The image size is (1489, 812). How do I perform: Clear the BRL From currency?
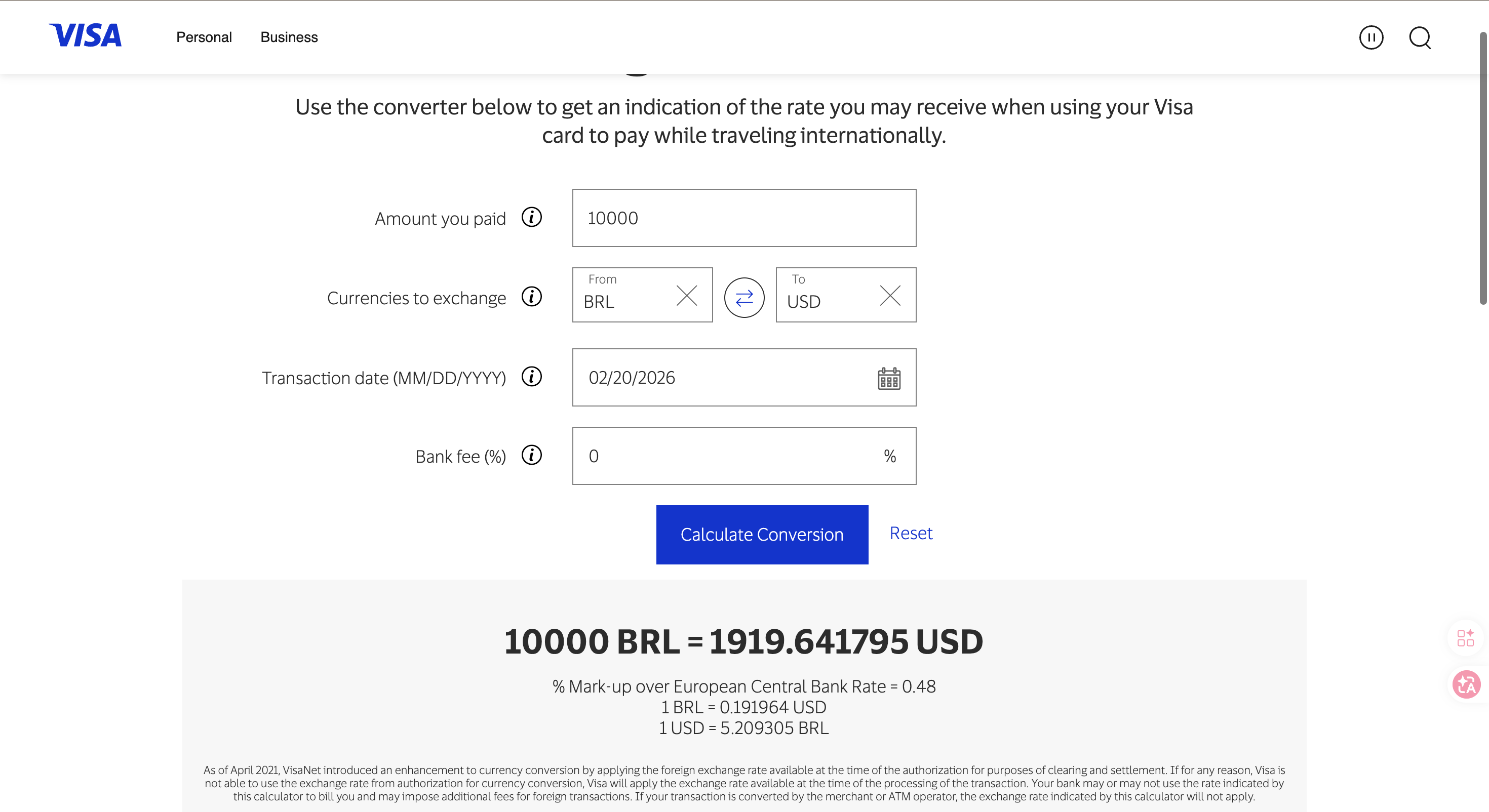(686, 296)
